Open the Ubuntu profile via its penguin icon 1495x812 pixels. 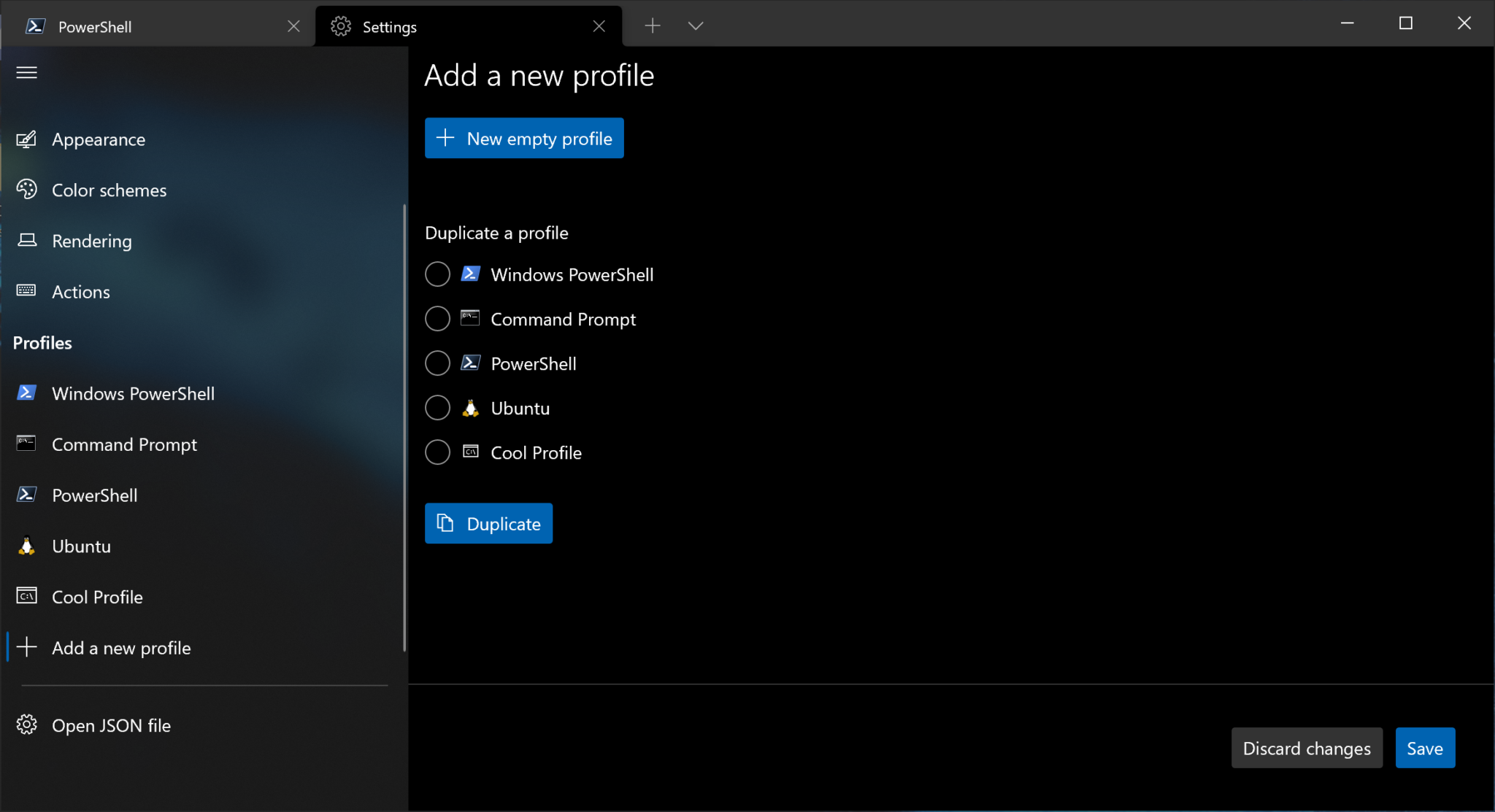pos(26,546)
